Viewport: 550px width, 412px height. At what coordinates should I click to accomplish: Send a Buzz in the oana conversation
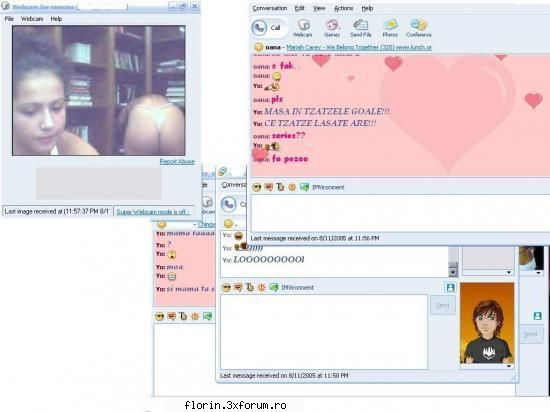(292, 187)
